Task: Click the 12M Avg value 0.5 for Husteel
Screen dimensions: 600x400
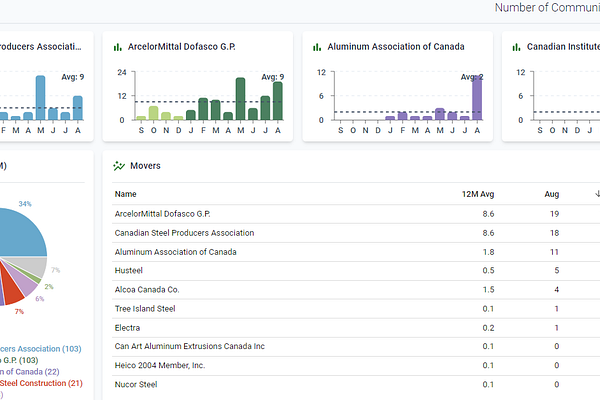Action: (488, 271)
